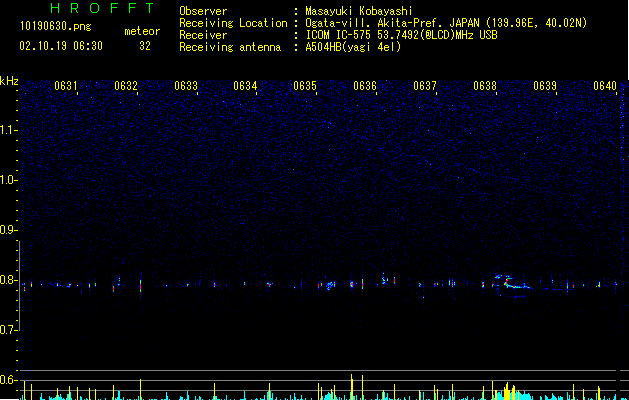This screenshot has width=629, height=400.
Task: Click the 0634 time marker
Action: [245, 86]
